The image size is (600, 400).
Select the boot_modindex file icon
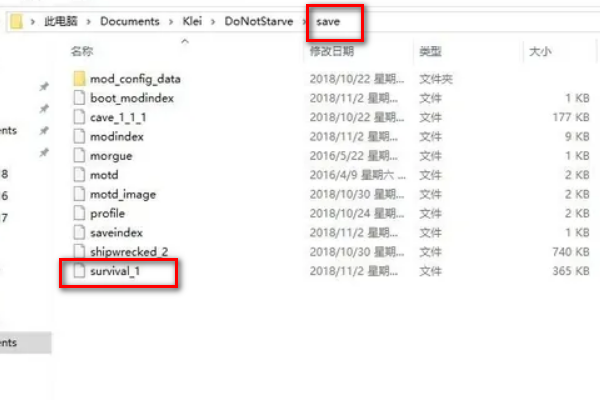[79, 98]
